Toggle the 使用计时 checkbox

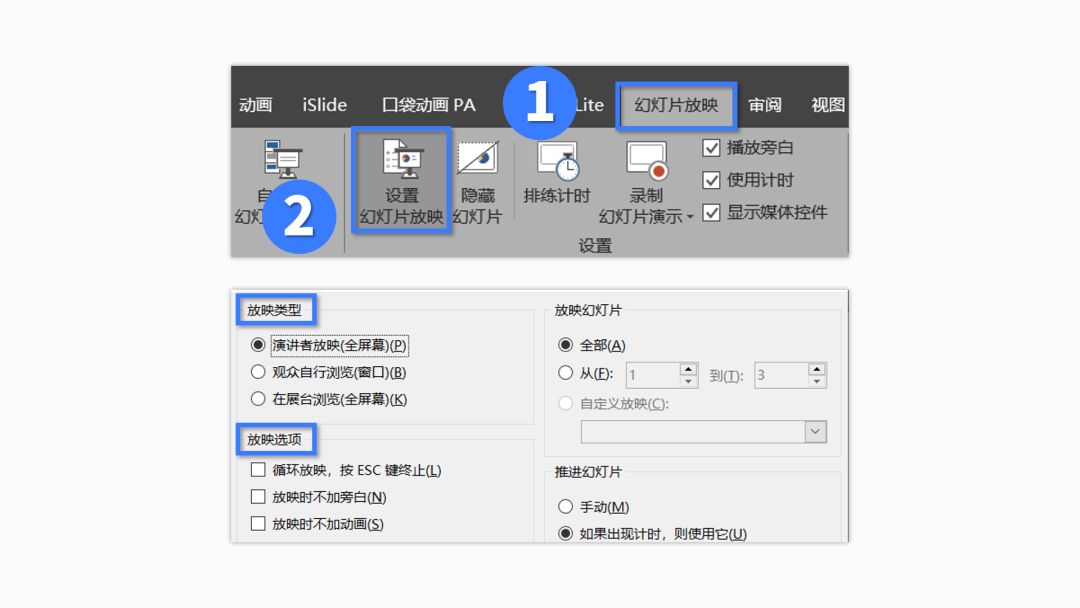click(712, 180)
